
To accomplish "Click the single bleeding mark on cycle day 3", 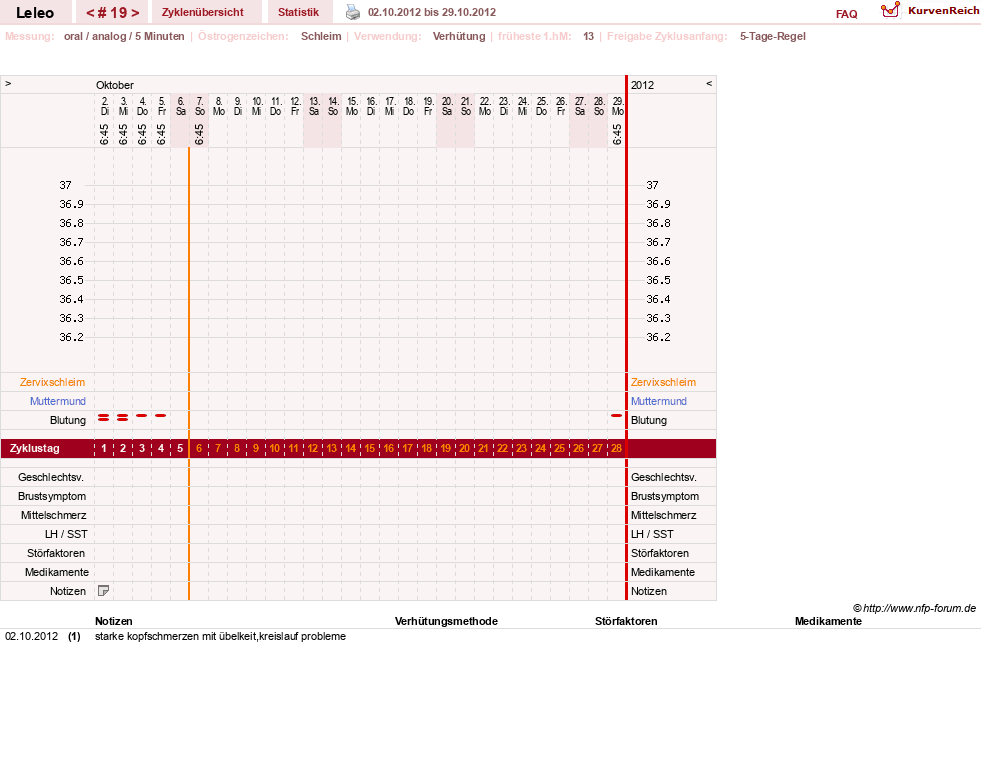I will (x=142, y=415).
